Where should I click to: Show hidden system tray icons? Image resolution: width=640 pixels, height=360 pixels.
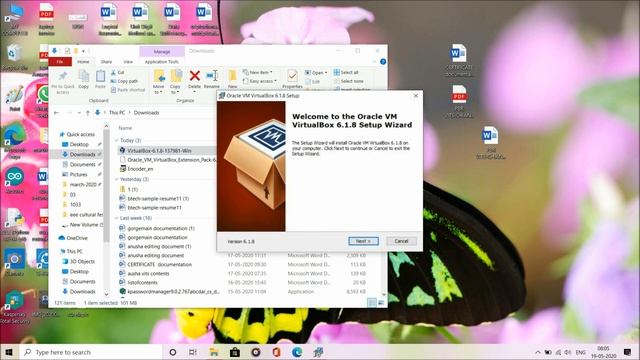pyautogui.click(x=538, y=352)
